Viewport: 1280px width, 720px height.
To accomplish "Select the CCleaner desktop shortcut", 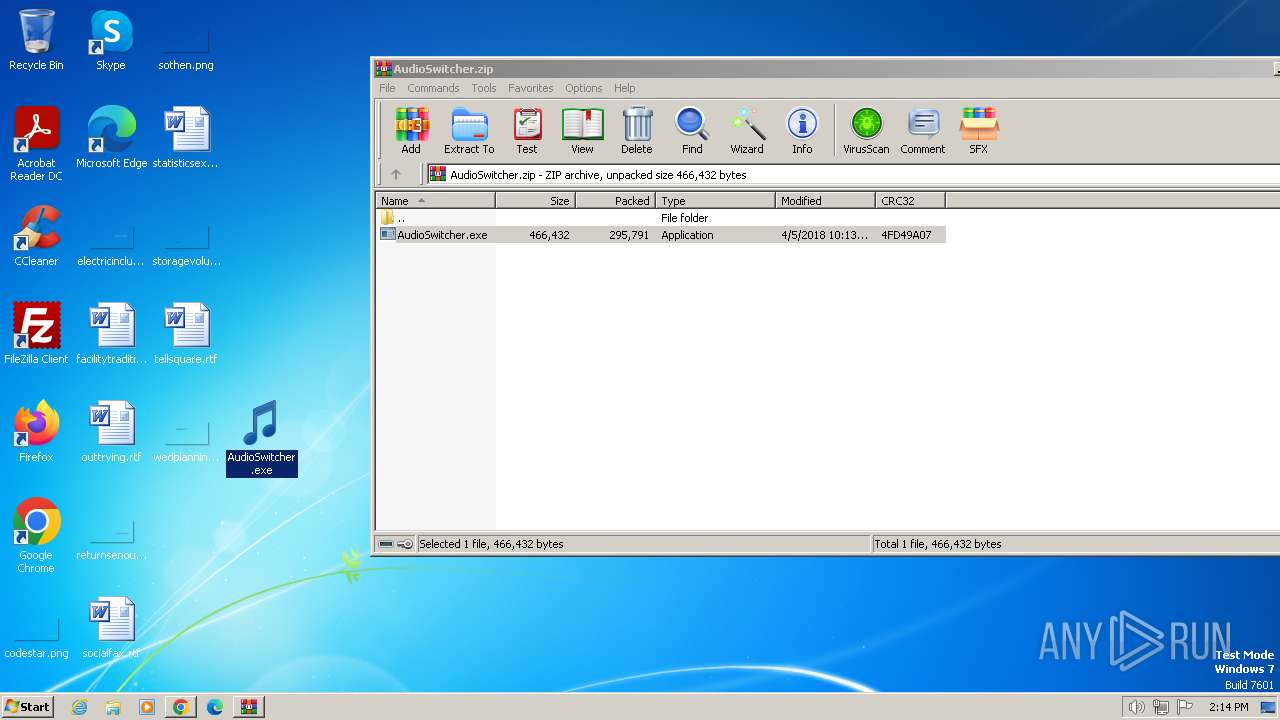I will 36,236.
